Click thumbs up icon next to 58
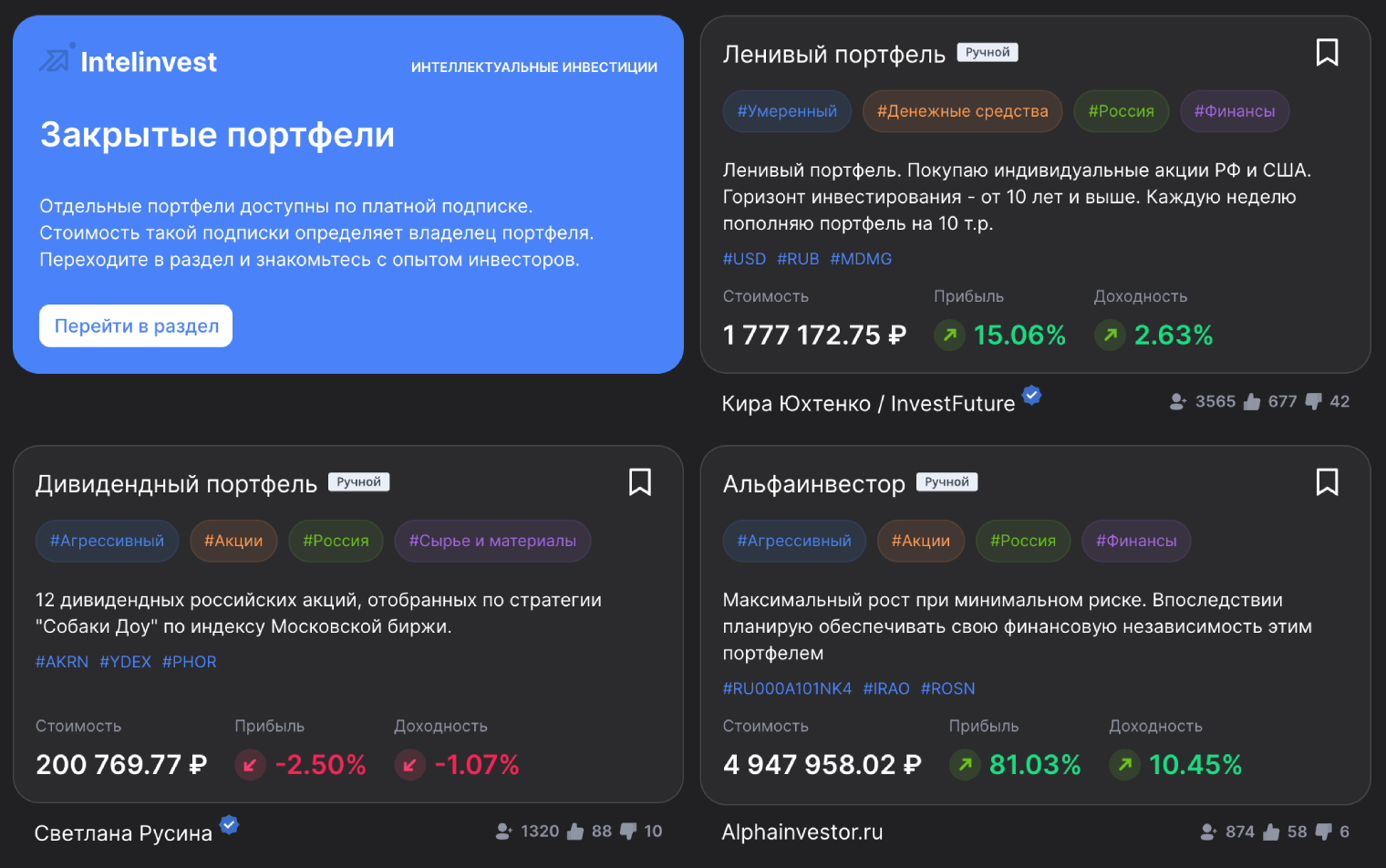This screenshot has height=868, width=1386. pos(1270,832)
